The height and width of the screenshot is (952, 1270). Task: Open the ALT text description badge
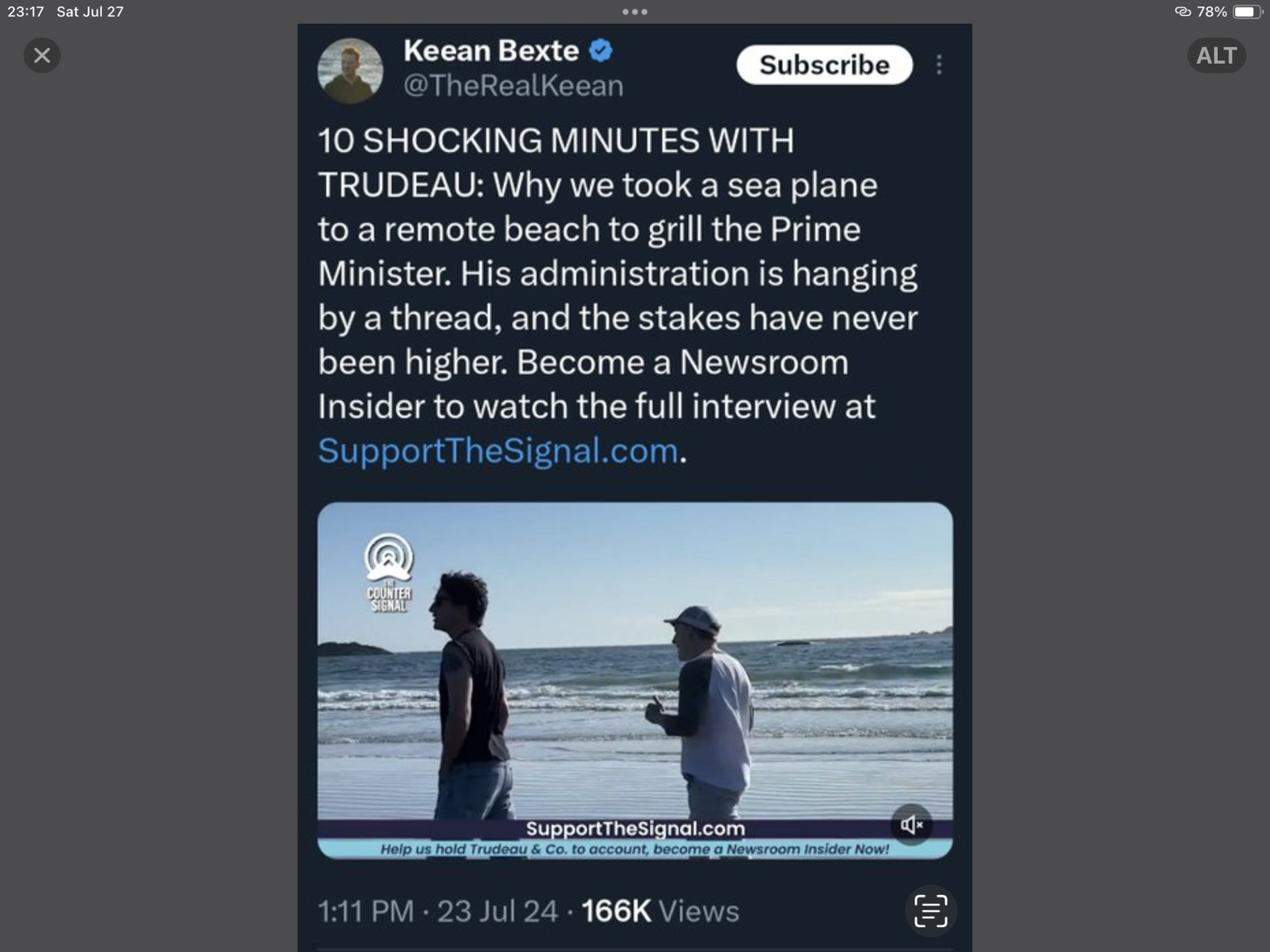click(1216, 55)
